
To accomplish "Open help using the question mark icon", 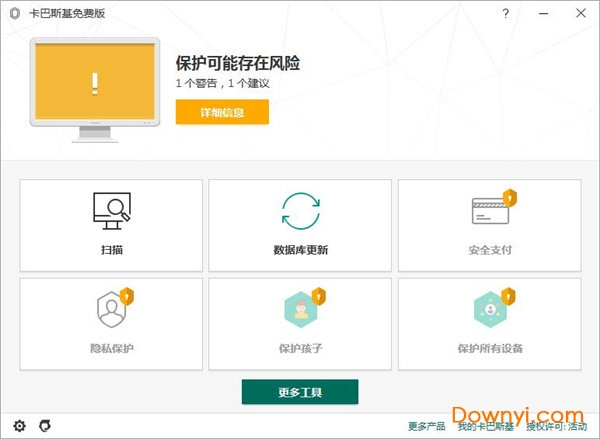I will (507, 14).
